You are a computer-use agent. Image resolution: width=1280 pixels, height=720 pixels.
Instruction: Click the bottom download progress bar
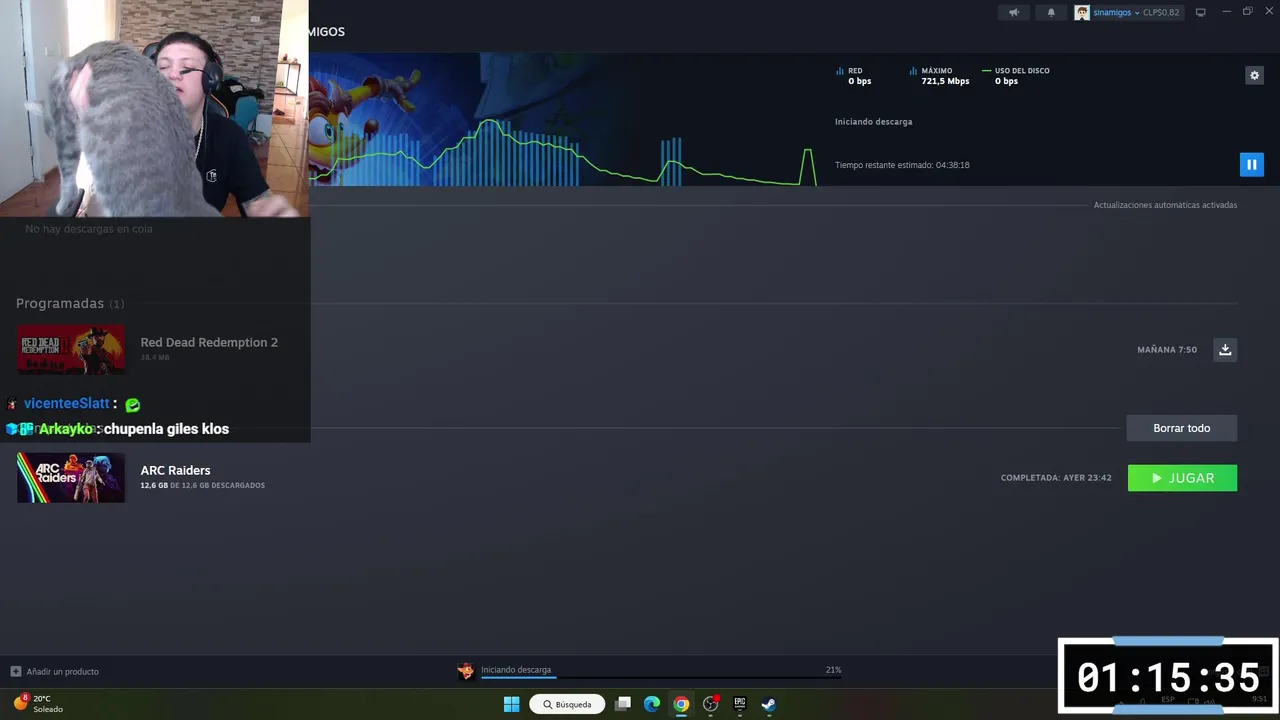[661, 677]
